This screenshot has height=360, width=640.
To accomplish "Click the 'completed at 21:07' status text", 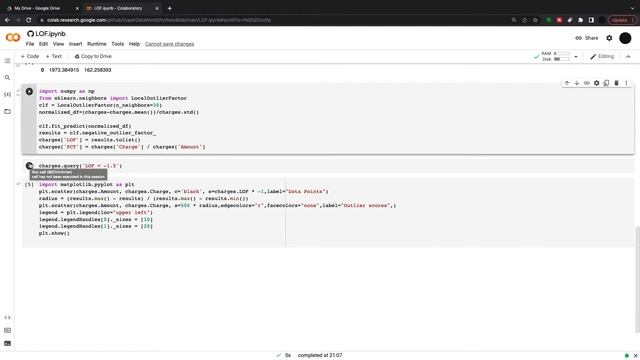I will pos(320,356).
